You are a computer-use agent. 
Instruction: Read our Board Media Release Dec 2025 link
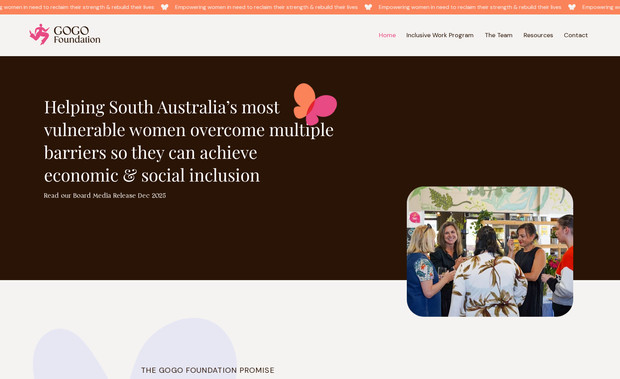(x=105, y=195)
